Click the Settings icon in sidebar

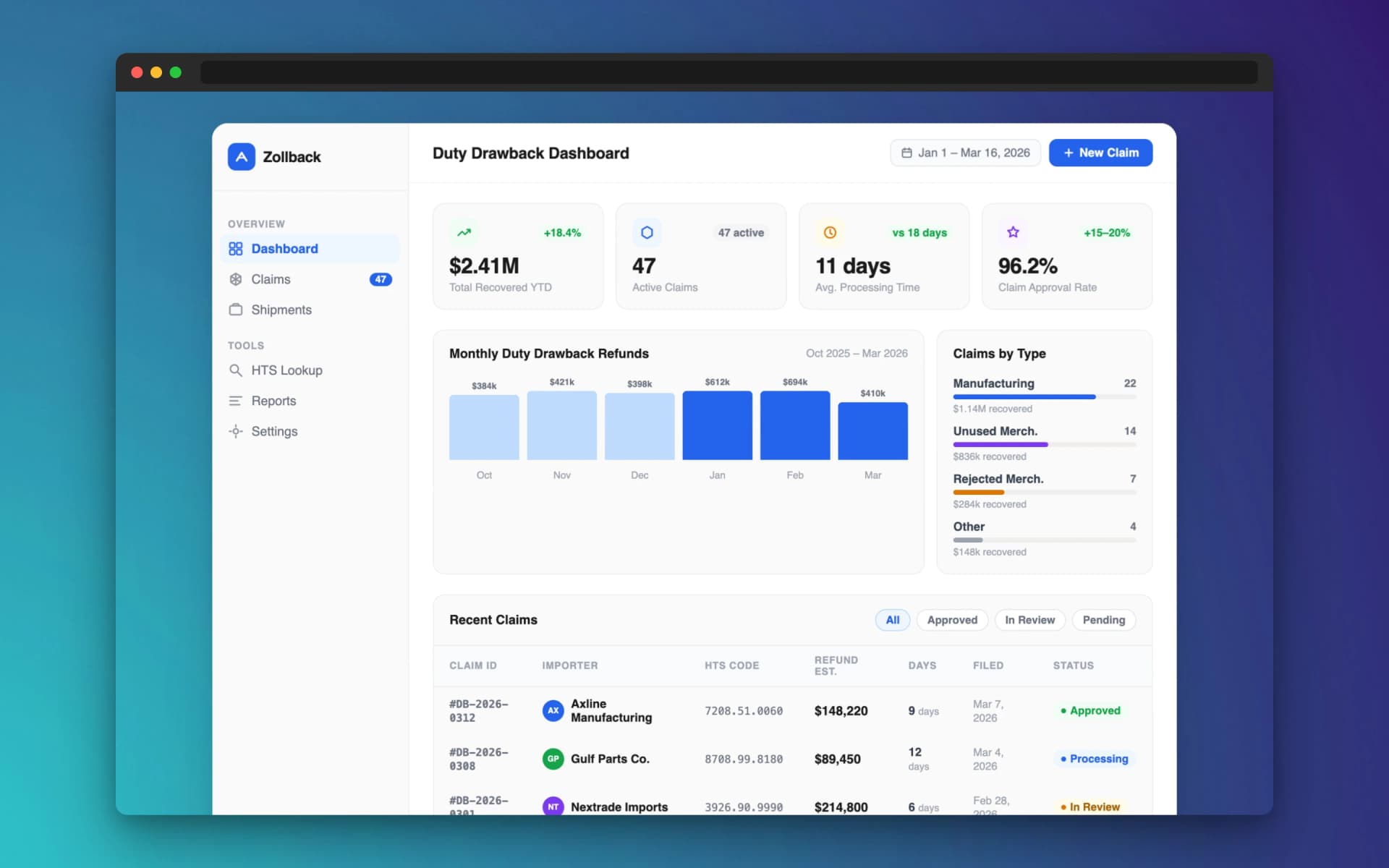point(235,431)
